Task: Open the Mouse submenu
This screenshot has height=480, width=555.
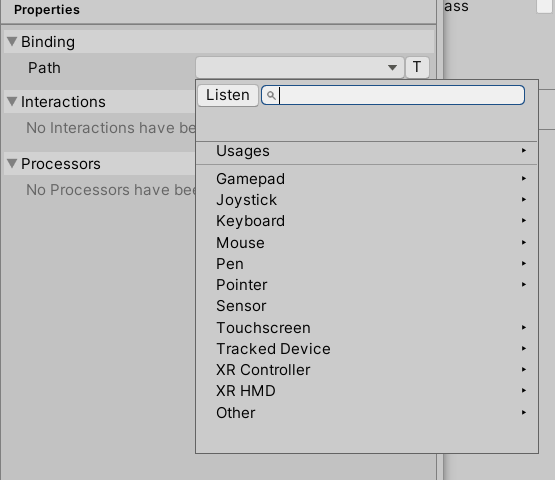Action: (x=367, y=243)
